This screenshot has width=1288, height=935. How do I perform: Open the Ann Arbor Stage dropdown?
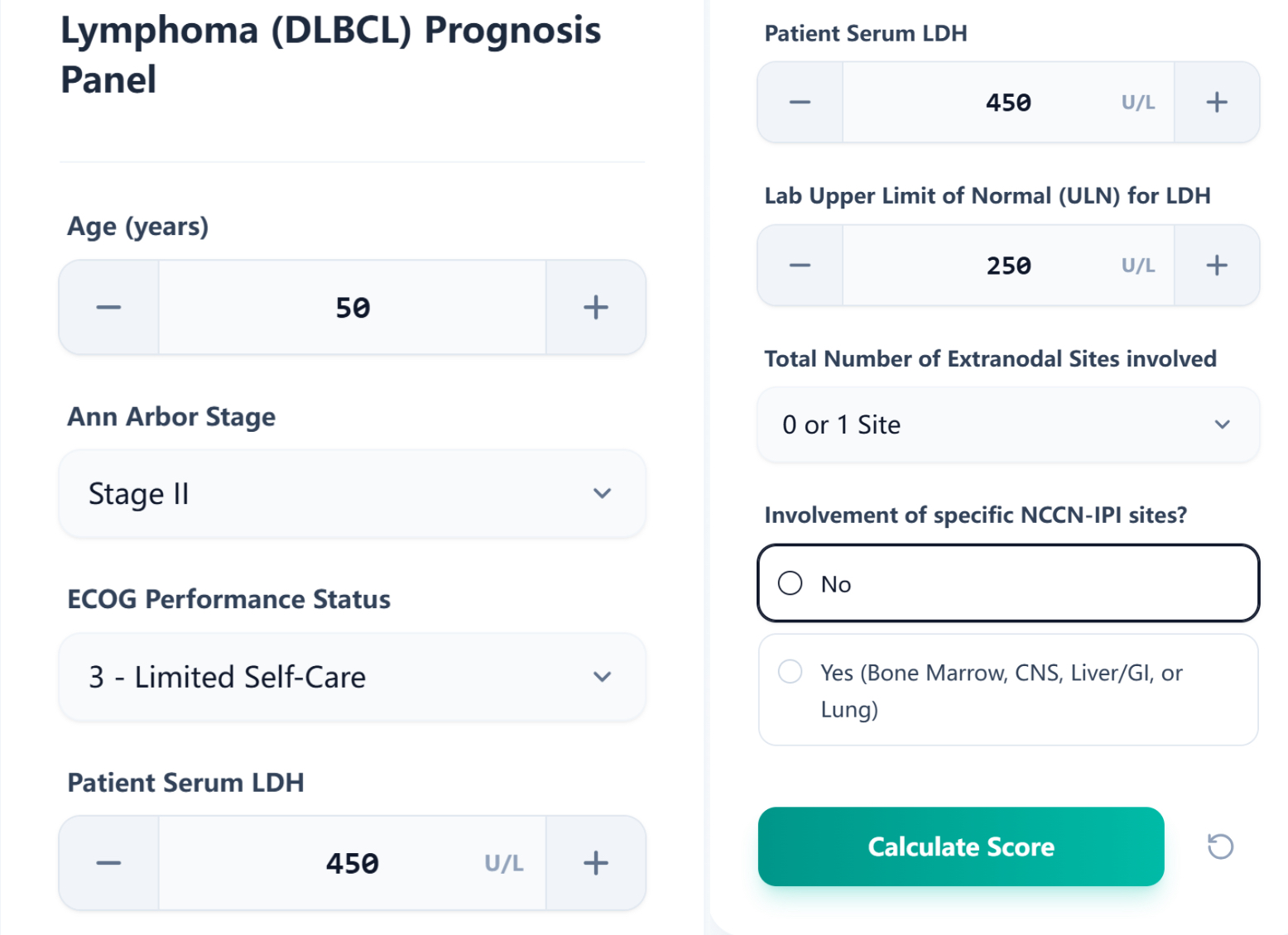[x=352, y=493]
